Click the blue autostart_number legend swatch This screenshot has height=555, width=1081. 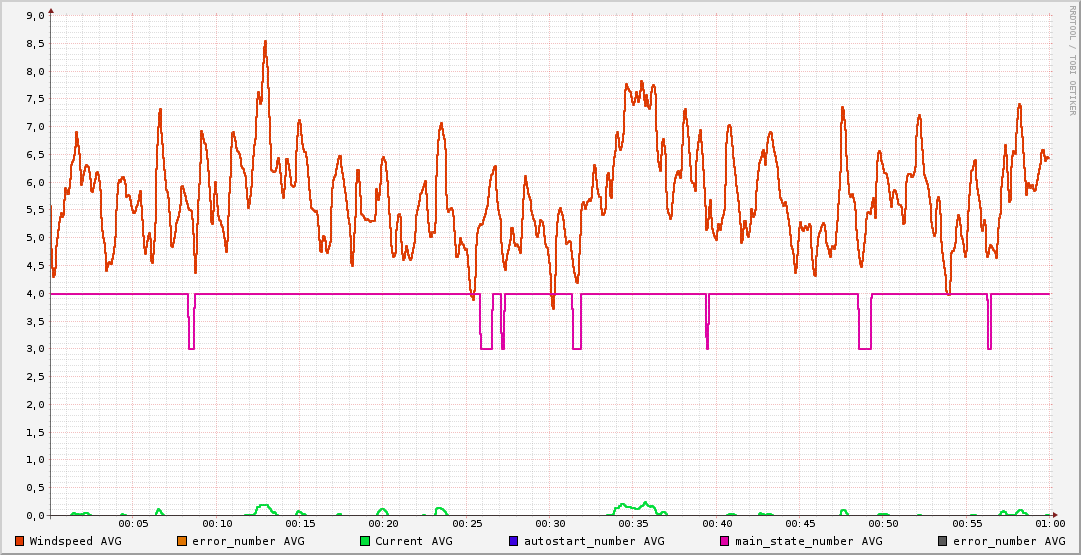pyautogui.click(x=514, y=541)
